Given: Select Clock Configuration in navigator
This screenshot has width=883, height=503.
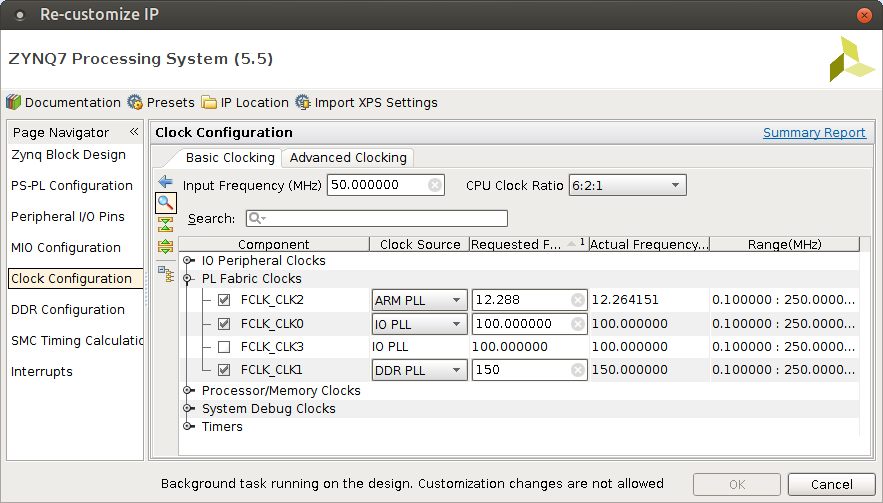Looking at the screenshot, I should [75, 279].
